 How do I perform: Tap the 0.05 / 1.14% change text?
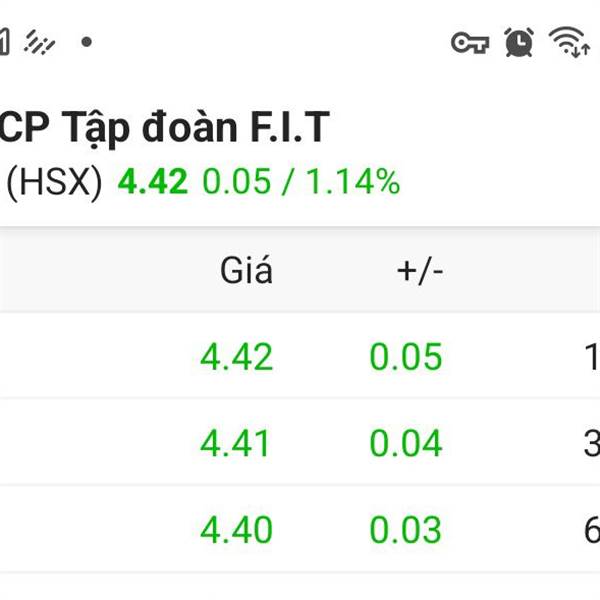301,181
